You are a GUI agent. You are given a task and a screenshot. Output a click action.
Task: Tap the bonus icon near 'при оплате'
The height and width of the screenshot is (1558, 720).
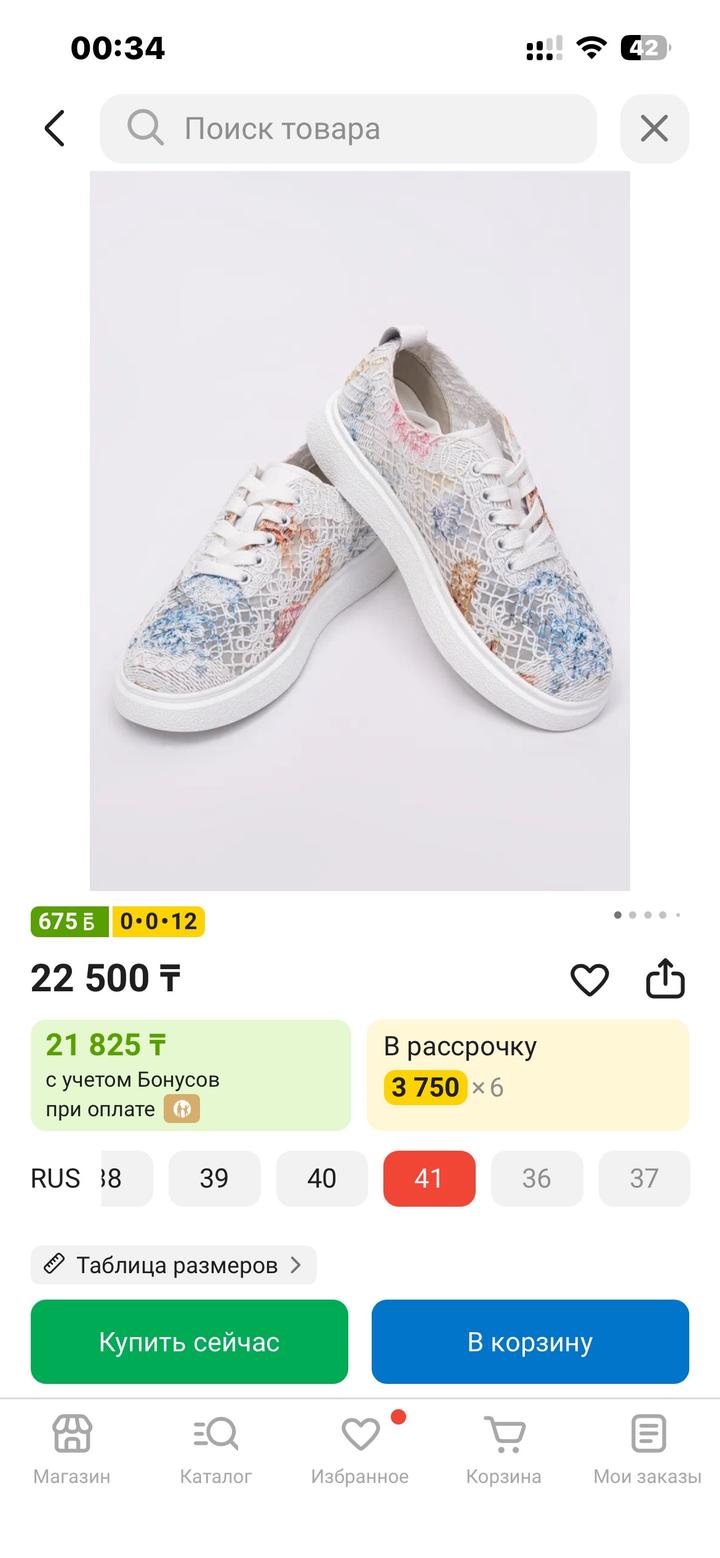coord(182,1109)
